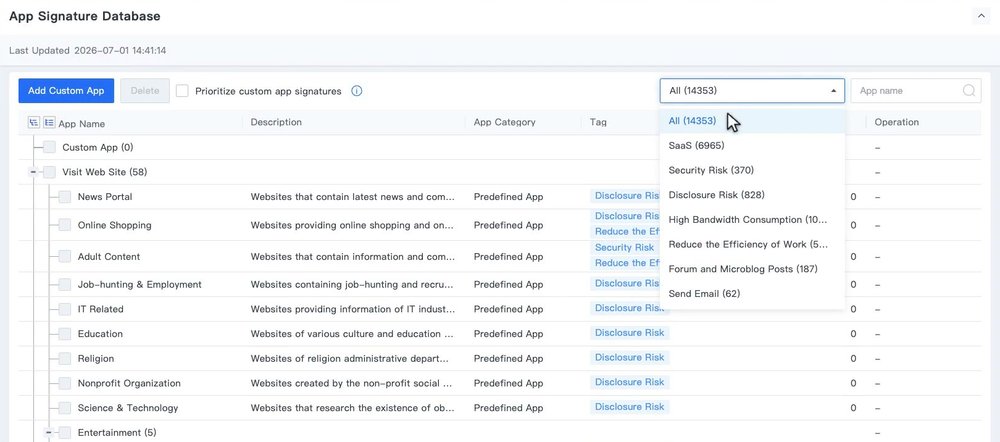Tick the Job-hunting & Employment checkbox
This screenshot has height=442, width=1000.
tap(65, 284)
